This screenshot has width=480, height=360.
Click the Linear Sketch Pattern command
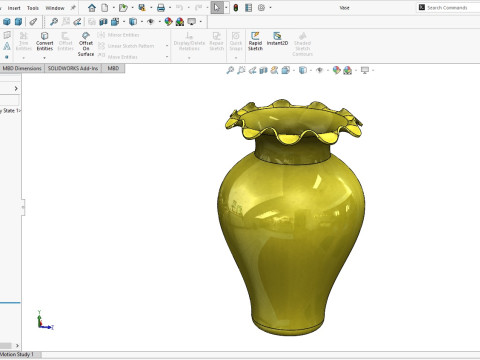coord(126,46)
